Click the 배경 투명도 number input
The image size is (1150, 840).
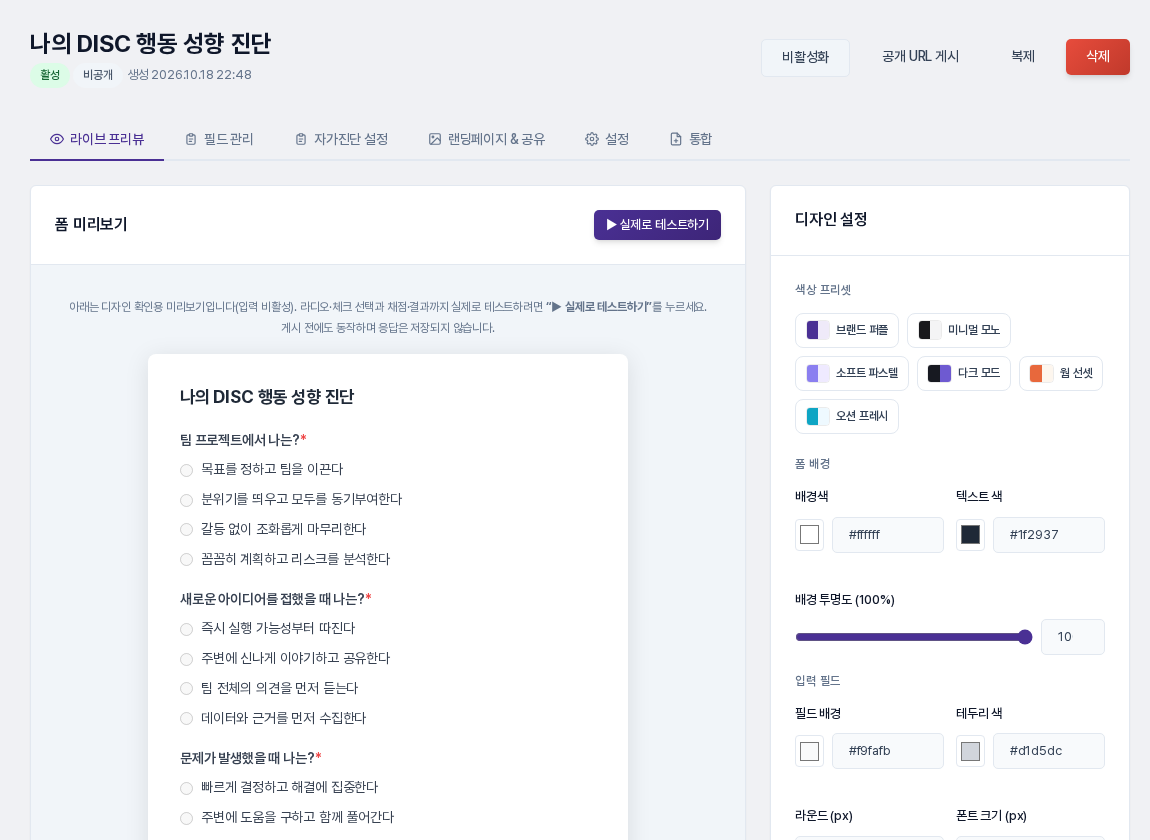pyautogui.click(x=1073, y=637)
